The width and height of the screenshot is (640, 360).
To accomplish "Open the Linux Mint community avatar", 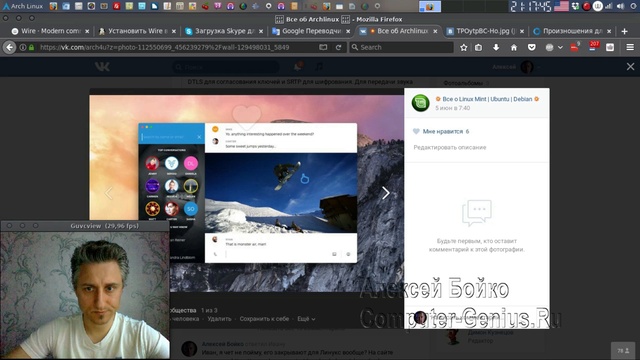I will [x=420, y=103].
